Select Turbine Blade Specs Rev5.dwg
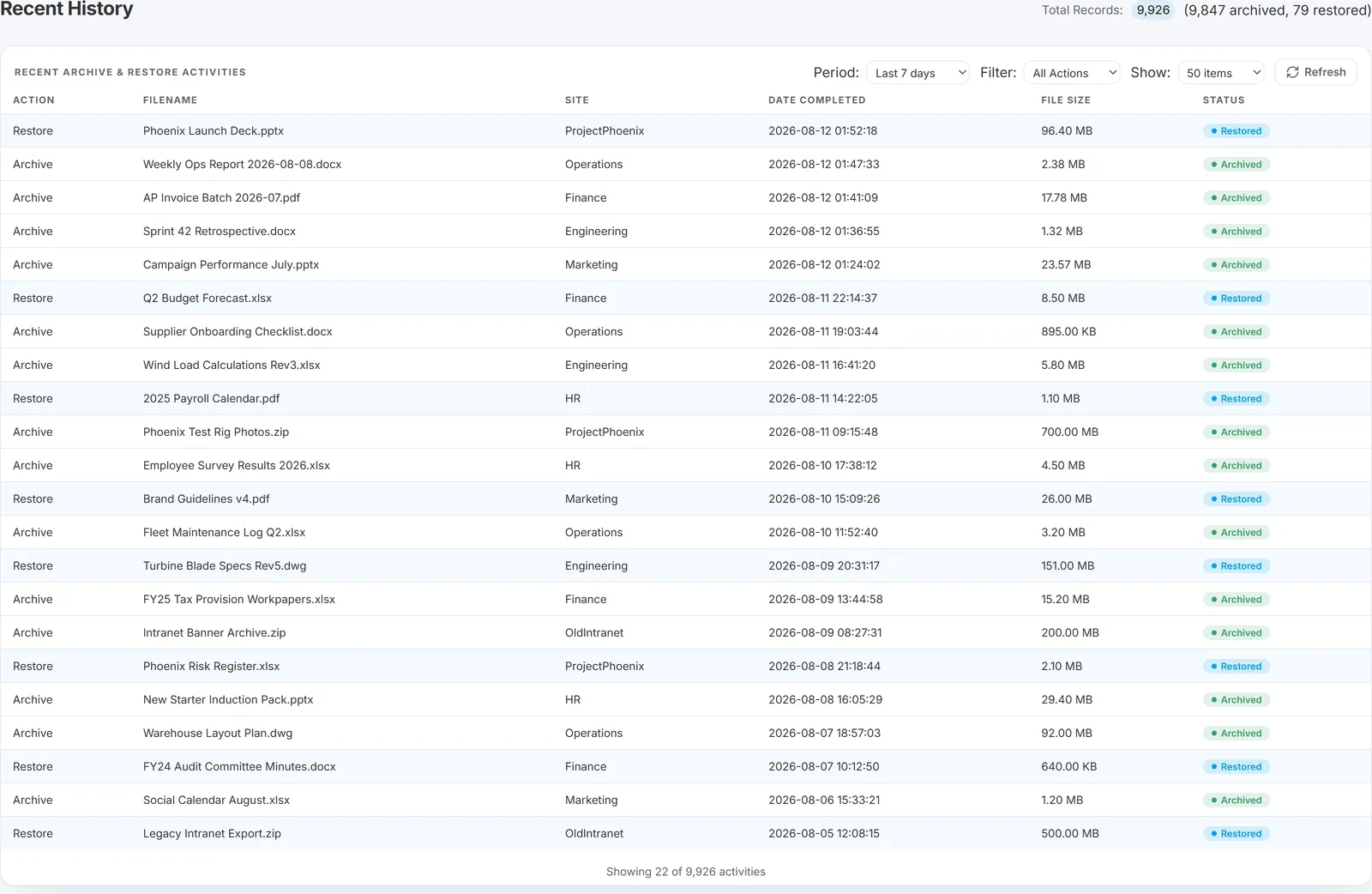This screenshot has height=894, width=1372. click(x=225, y=566)
